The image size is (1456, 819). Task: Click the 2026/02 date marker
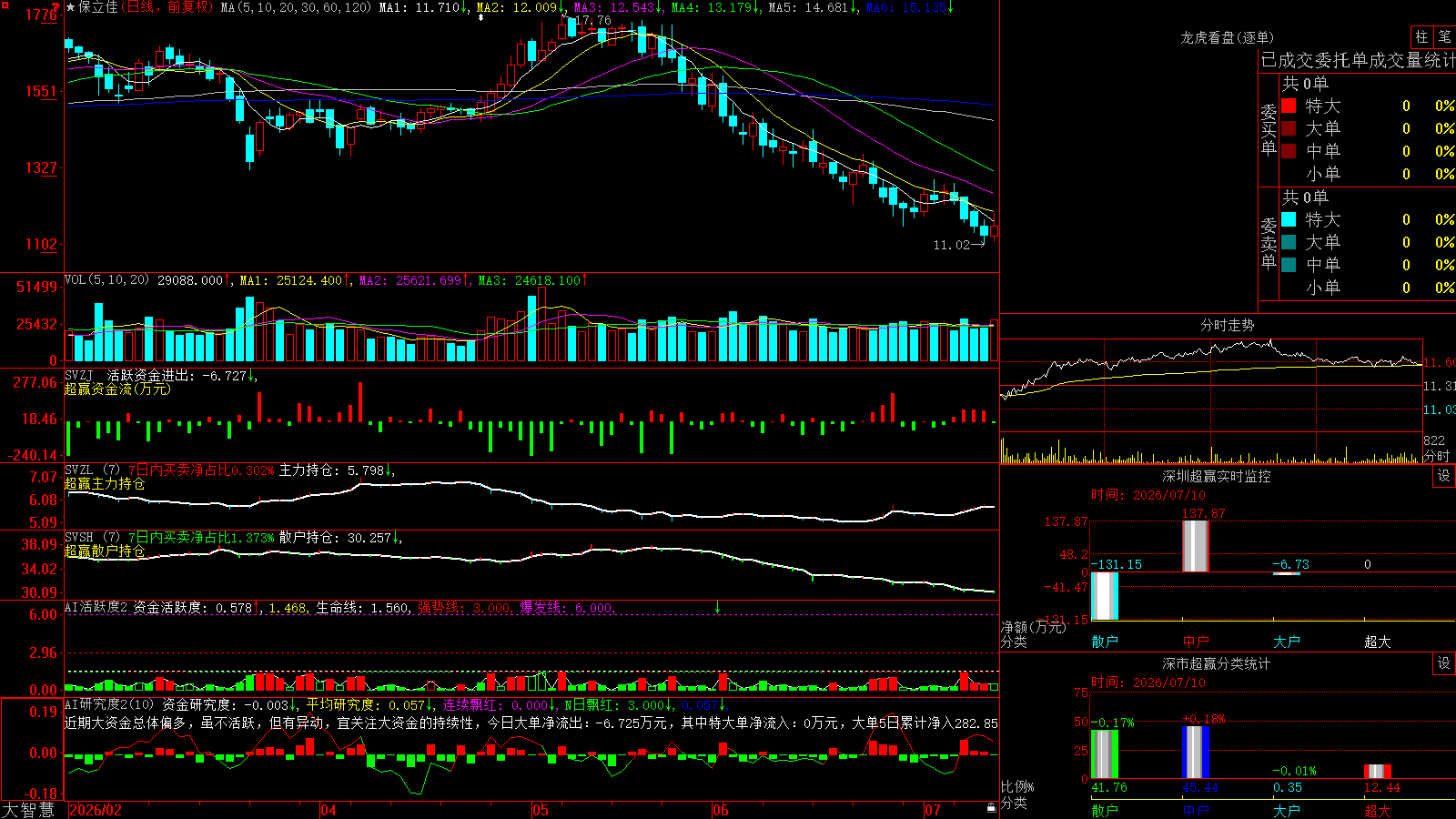coord(96,810)
